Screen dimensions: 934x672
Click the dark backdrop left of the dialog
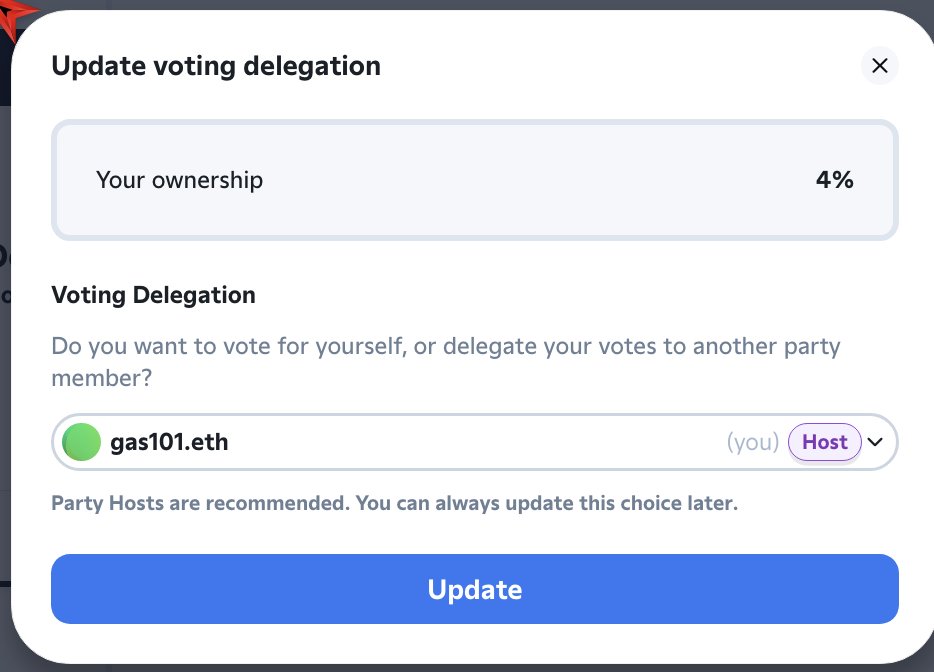coord(5,400)
